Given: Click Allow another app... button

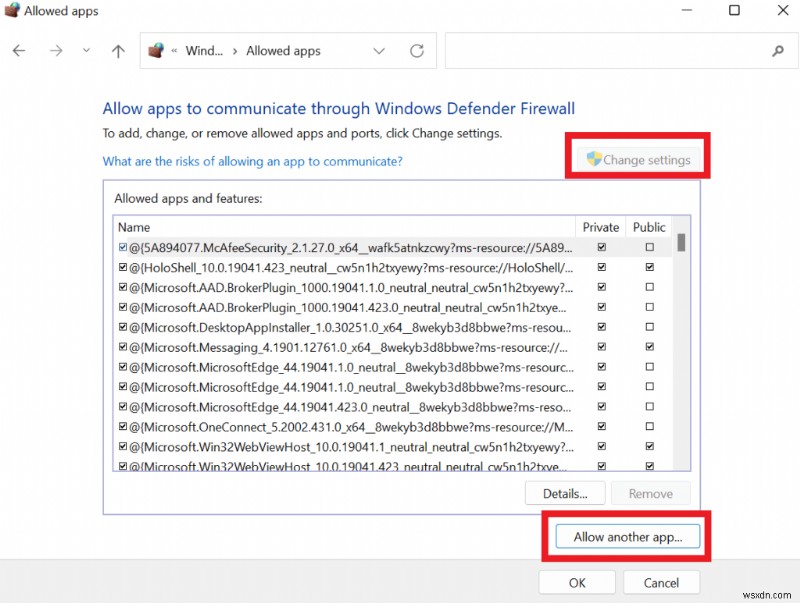Looking at the screenshot, I should (628, 537).
